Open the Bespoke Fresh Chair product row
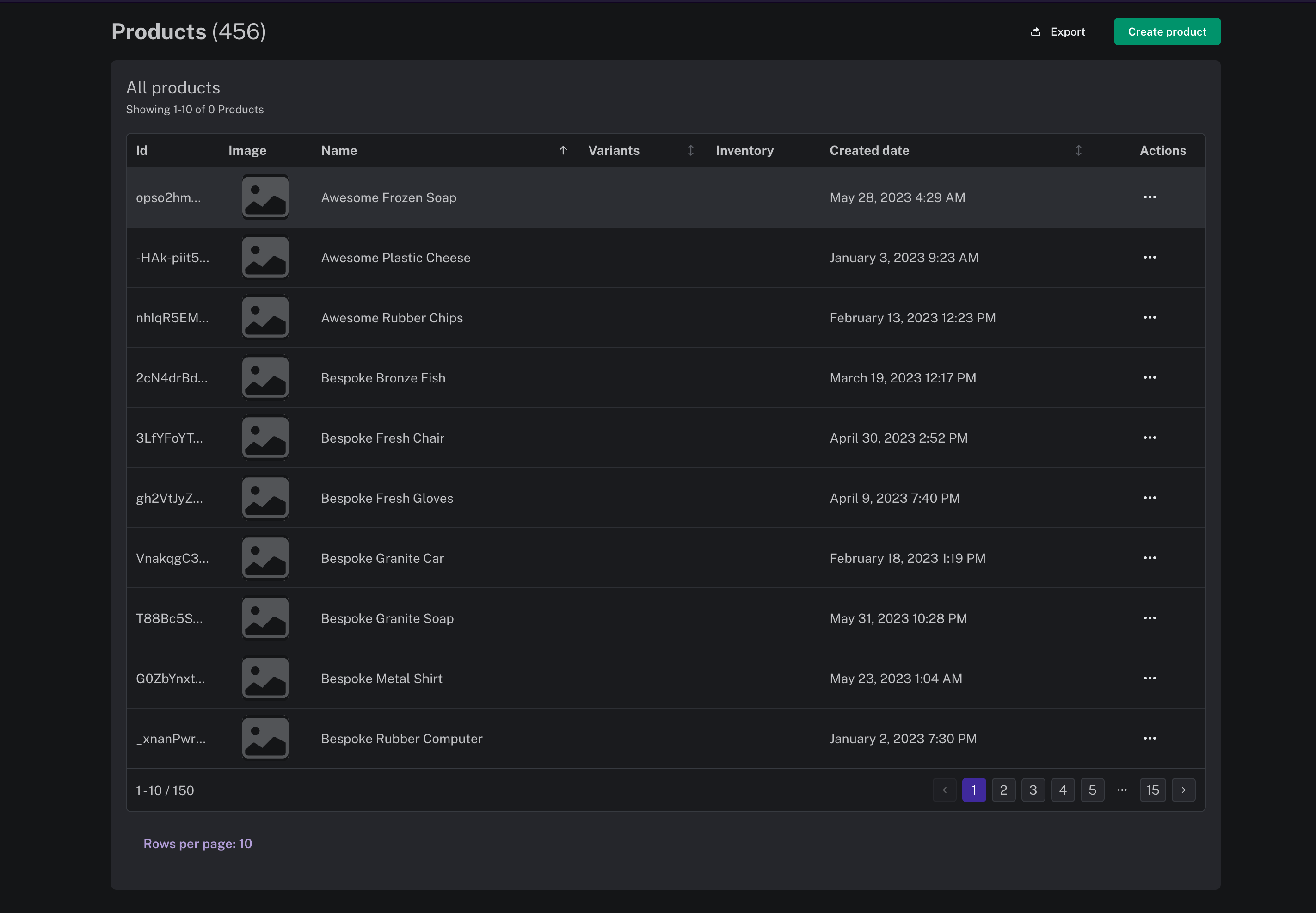Screen dimensions: 1316x913 point(382,438)
